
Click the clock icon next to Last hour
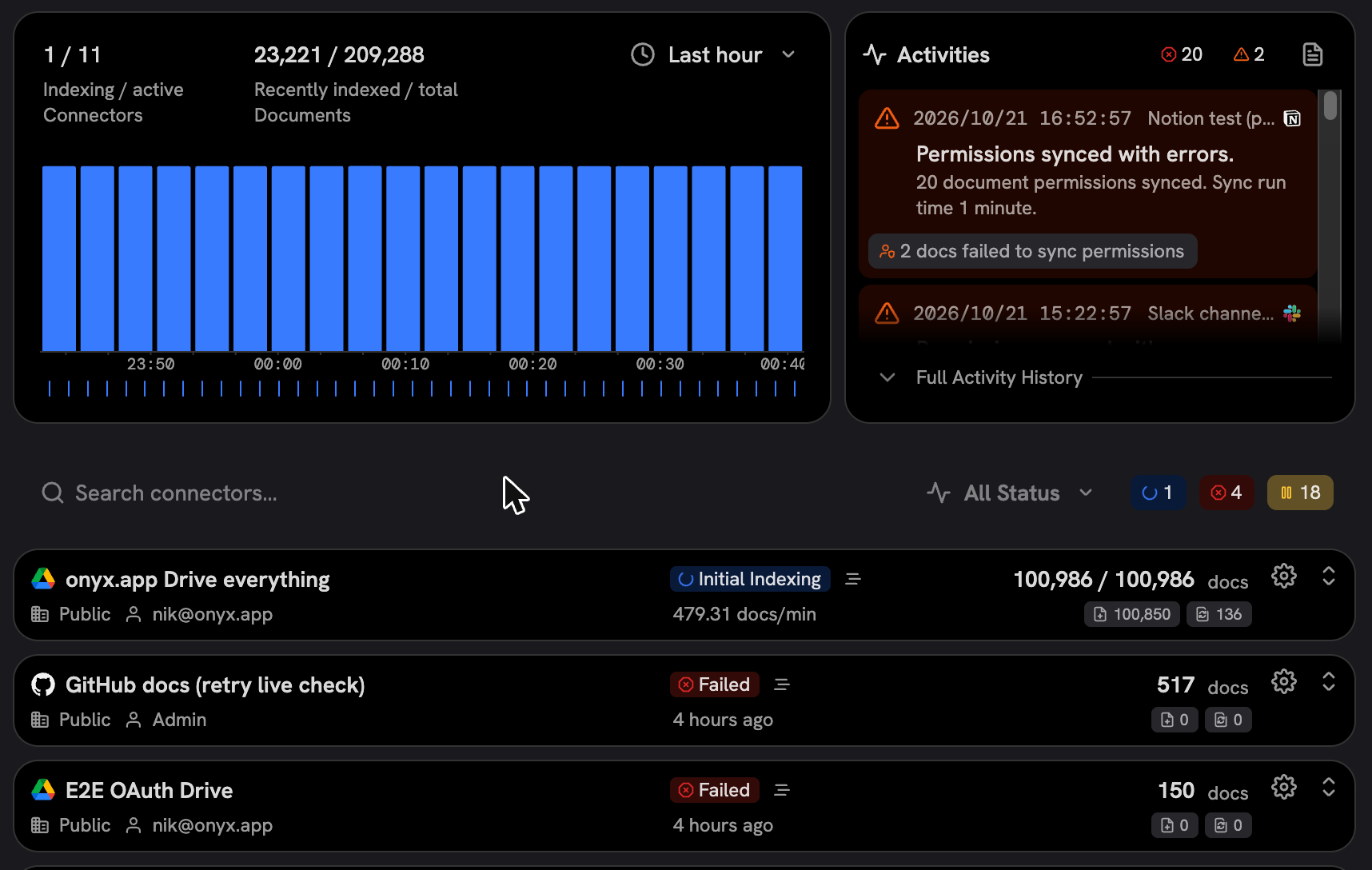(643, 55)
